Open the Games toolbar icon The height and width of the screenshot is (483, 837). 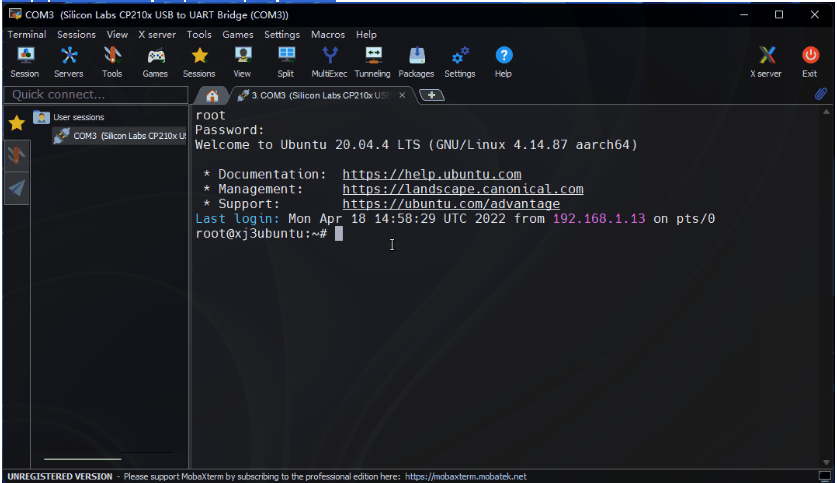(x=155, y=62)
